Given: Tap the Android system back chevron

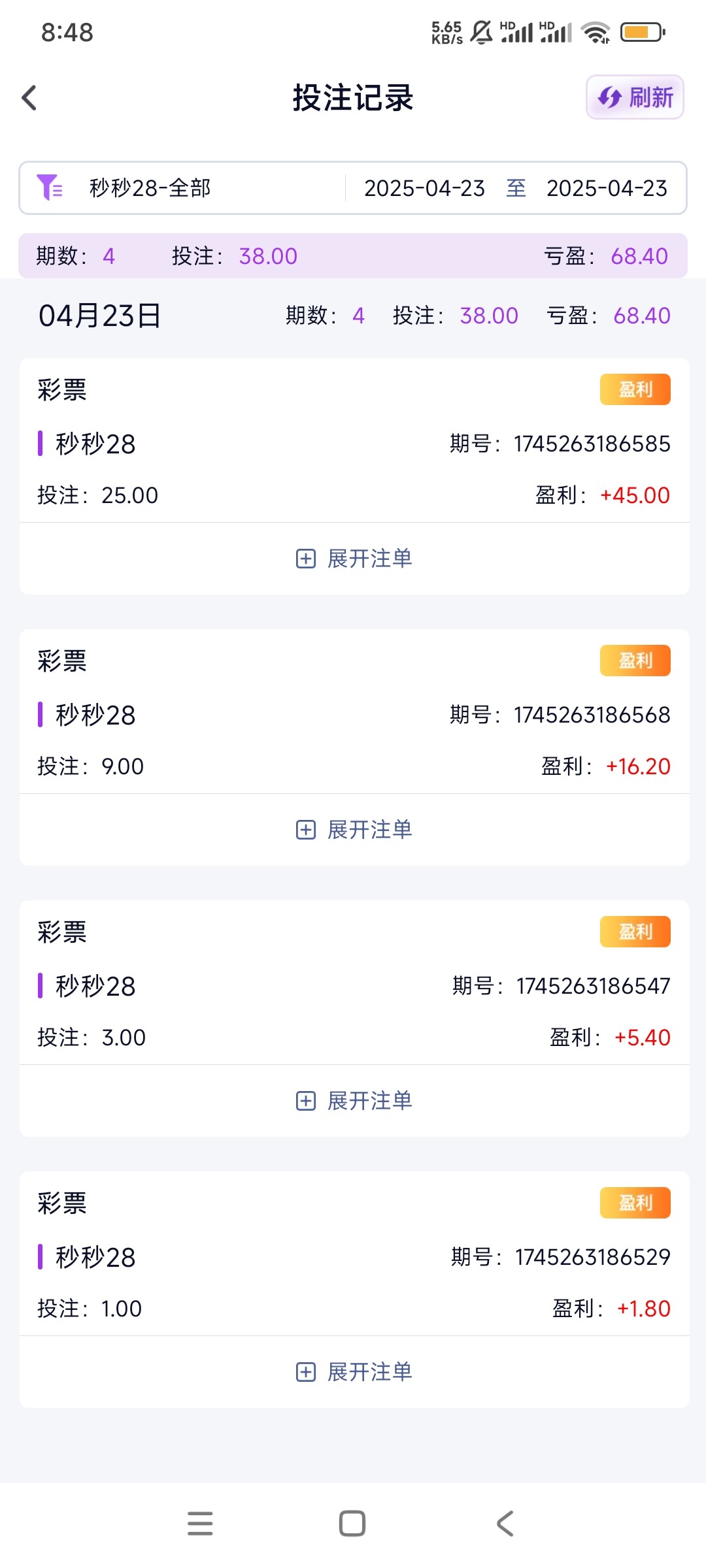Looking at the screenshot, I should pyautogui.click(x=505, y=1524).
